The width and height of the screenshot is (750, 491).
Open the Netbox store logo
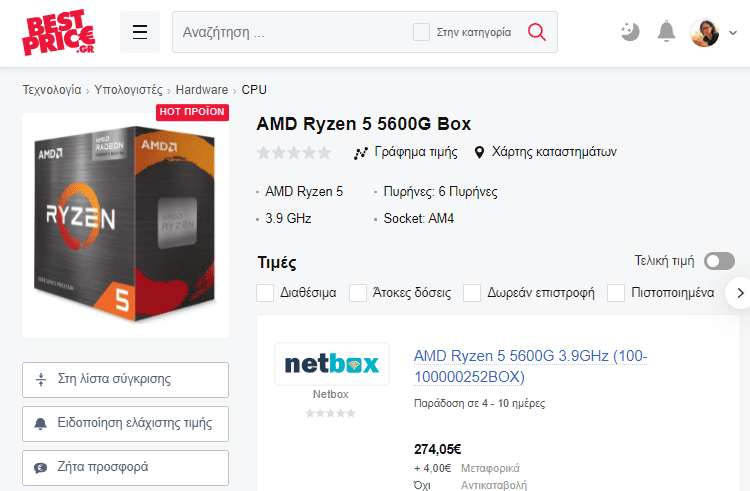331,364
